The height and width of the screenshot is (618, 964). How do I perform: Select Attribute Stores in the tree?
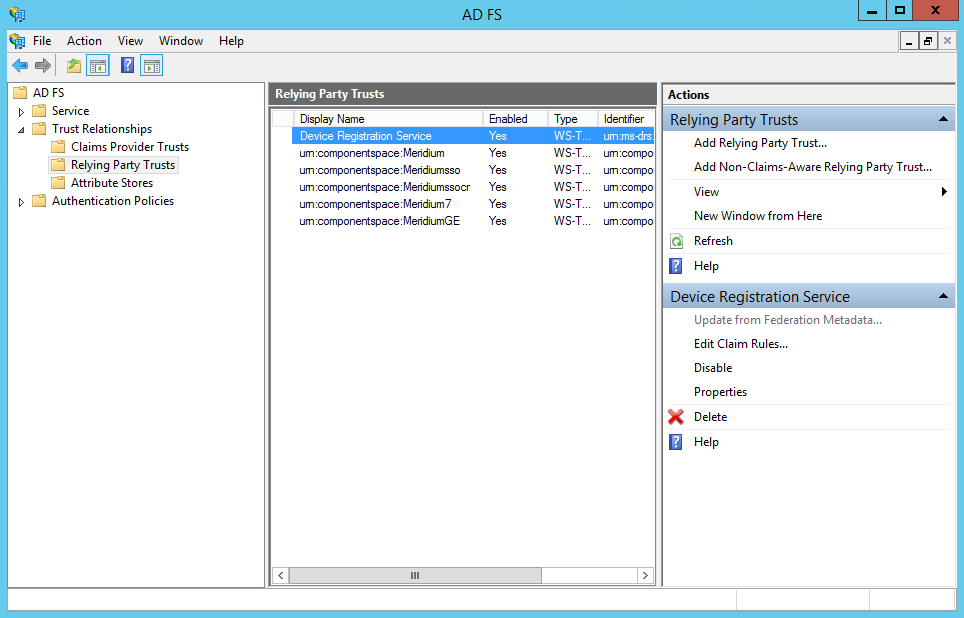112,183
